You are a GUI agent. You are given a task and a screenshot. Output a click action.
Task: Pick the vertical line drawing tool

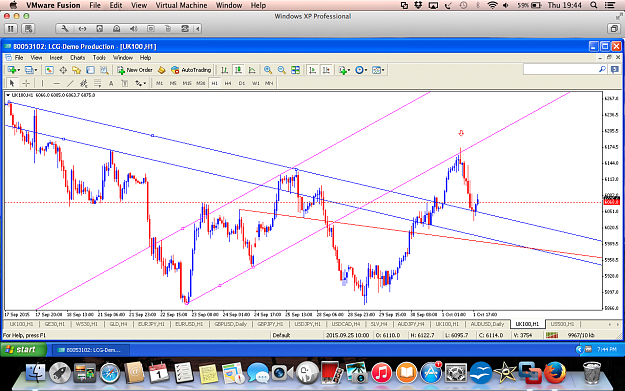point(42,83)
